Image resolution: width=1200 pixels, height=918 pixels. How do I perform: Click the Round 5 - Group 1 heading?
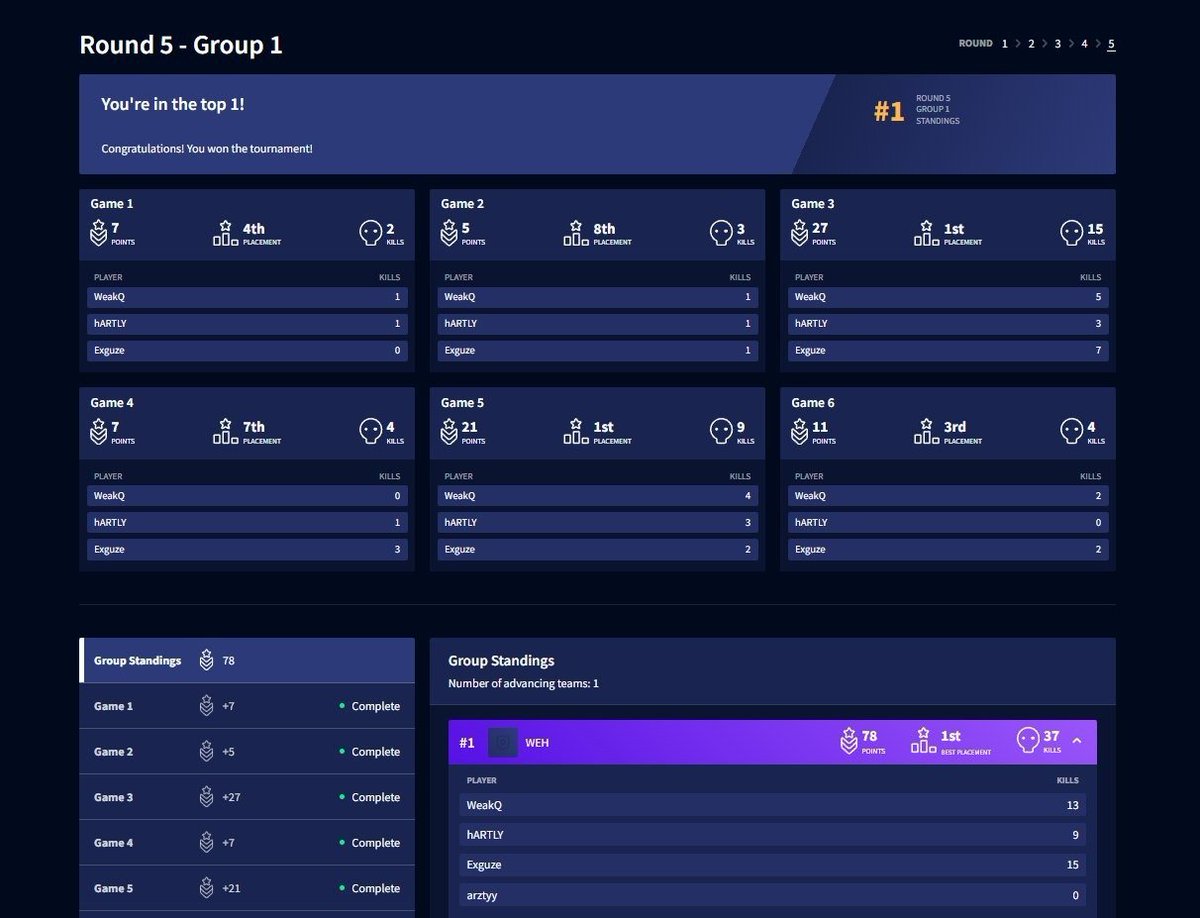pyautogui.click(x=181, y=45)
